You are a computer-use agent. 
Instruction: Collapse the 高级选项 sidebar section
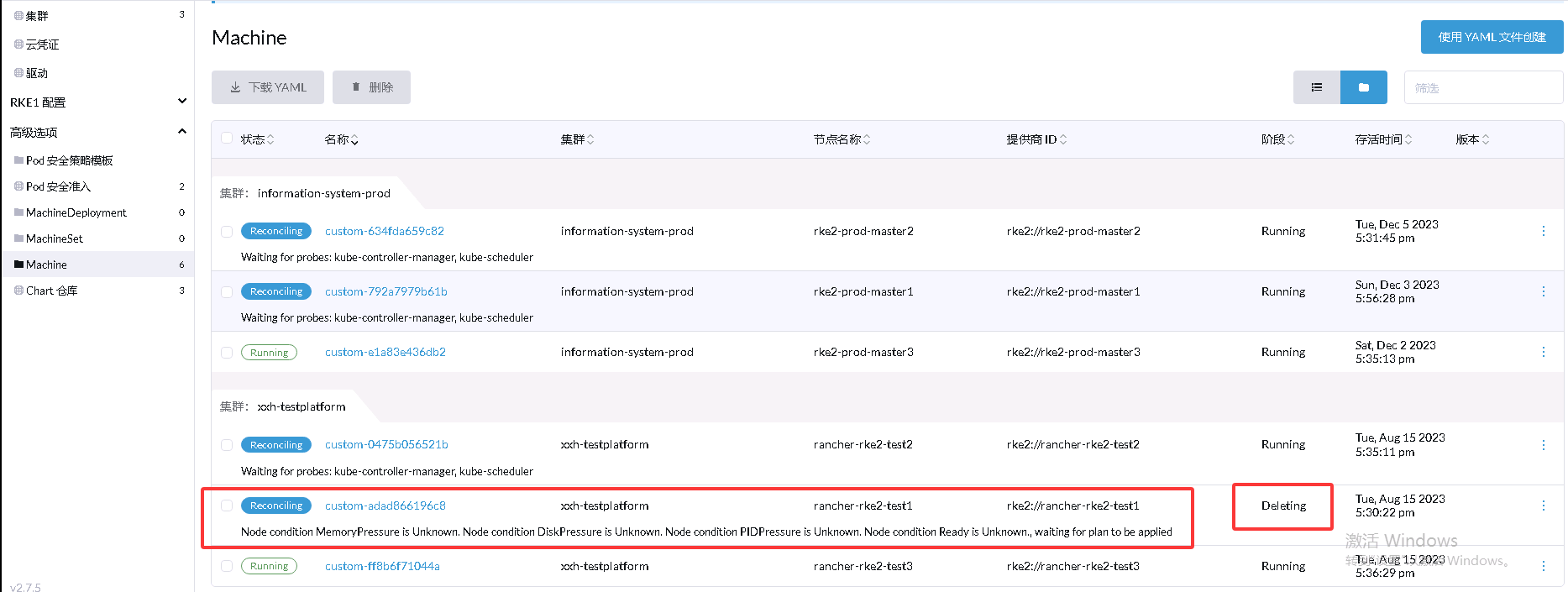181,132
